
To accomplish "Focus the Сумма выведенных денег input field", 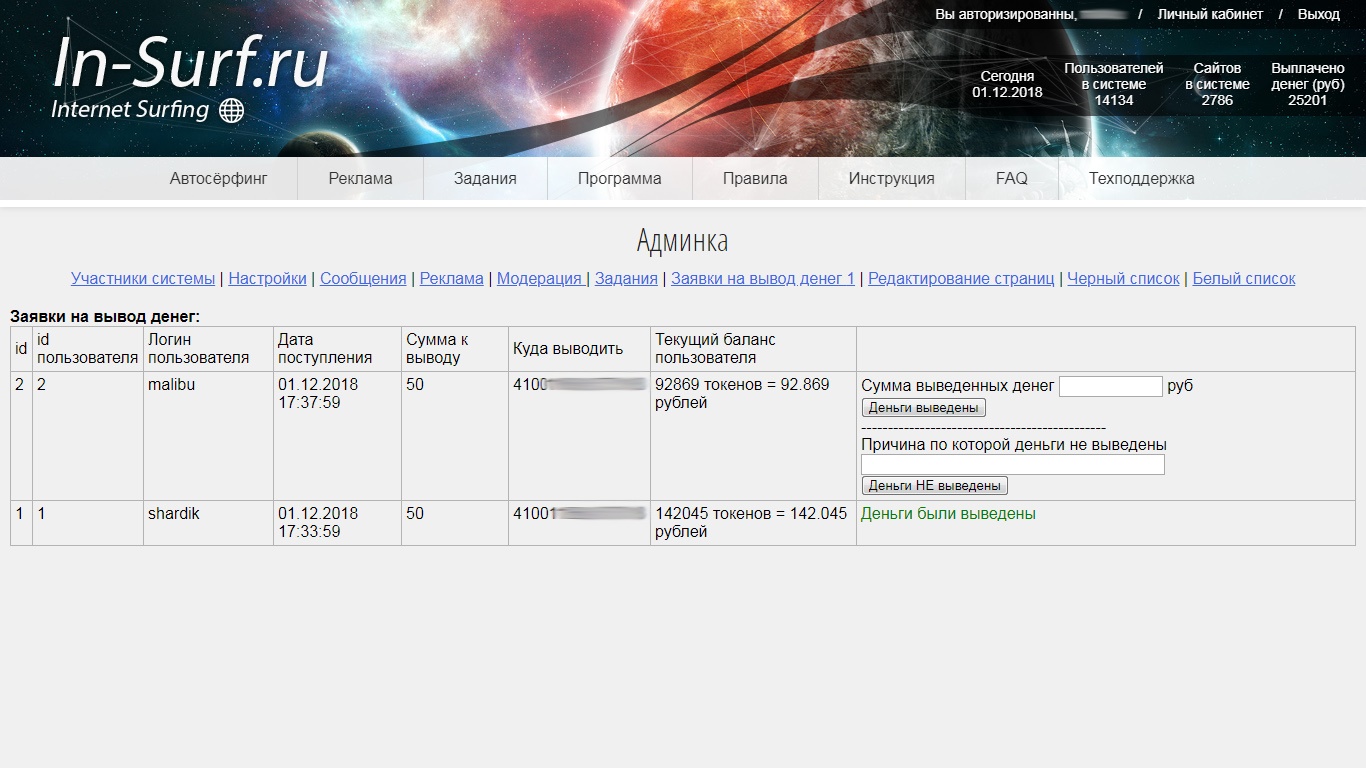I will [x=1111, y=386].
